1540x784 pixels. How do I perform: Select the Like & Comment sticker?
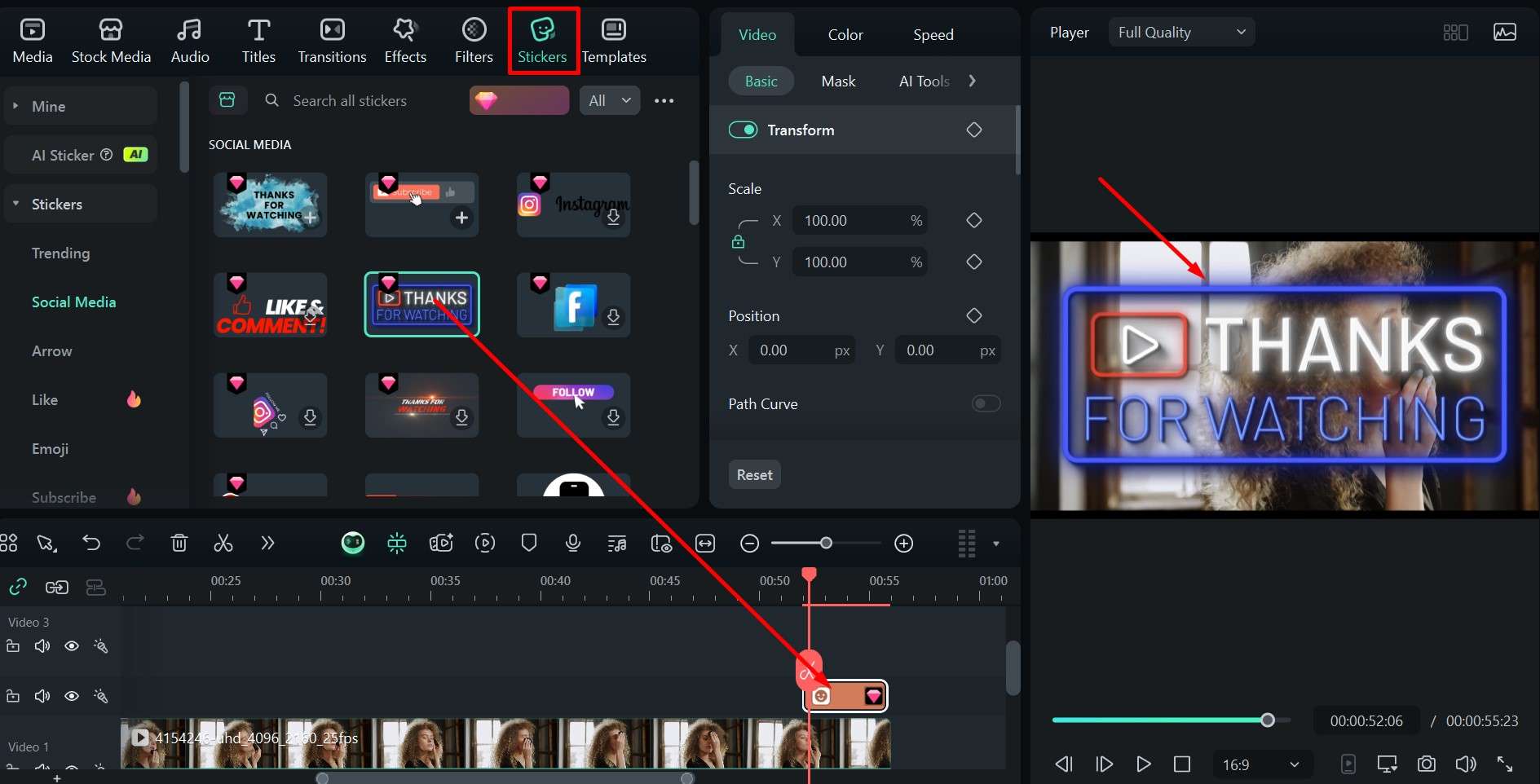pos(270,305)
